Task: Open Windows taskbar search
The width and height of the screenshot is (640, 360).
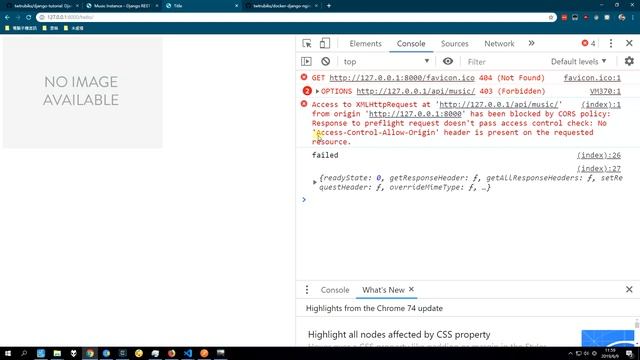Action: (24, 353)
